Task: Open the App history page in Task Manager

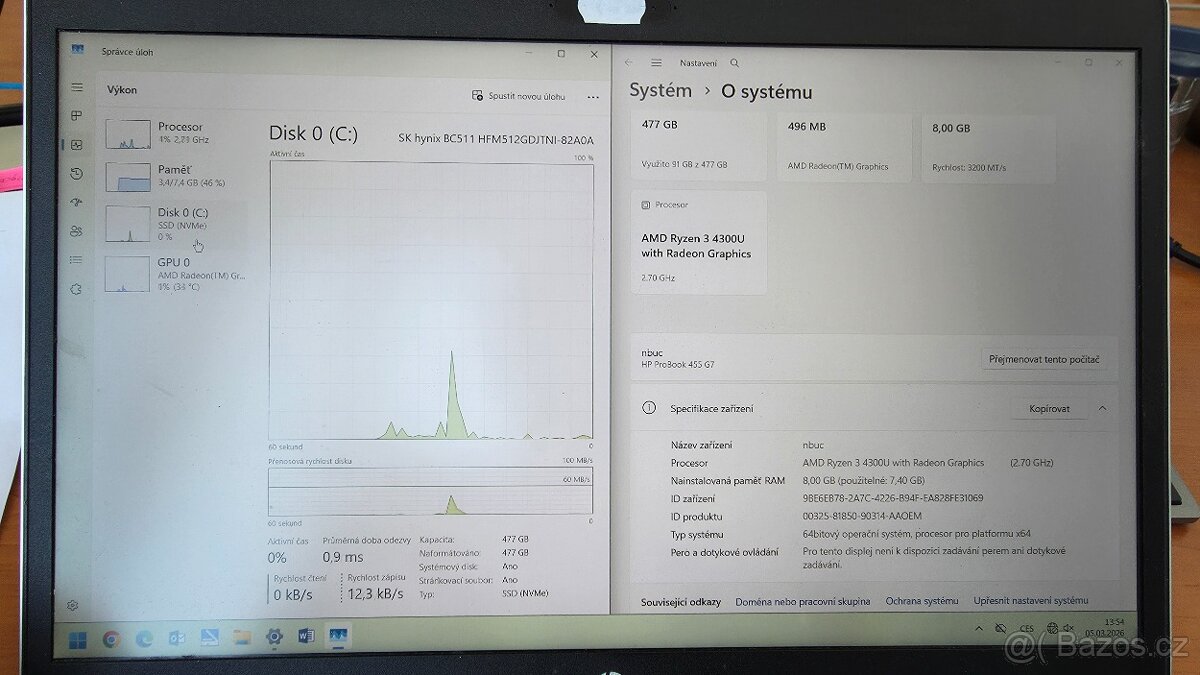Action: point(77,173)
